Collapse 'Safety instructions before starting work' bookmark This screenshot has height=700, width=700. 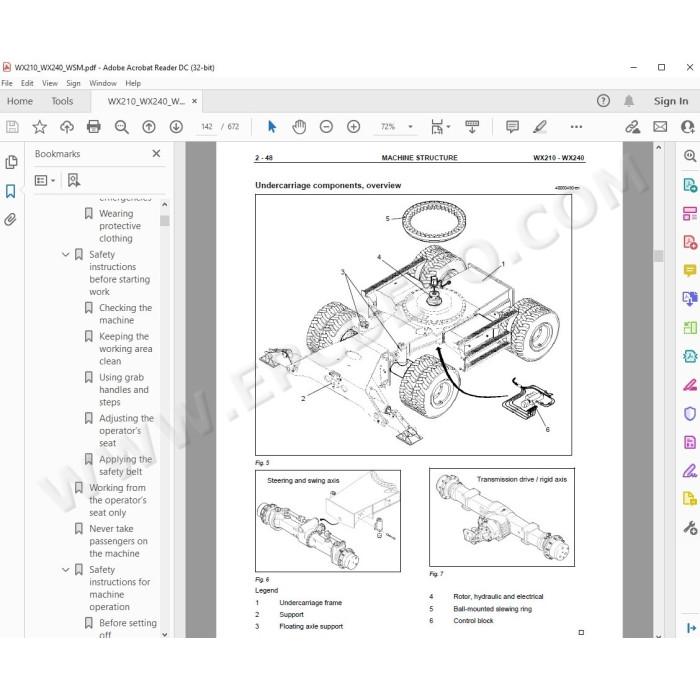coord(66,254)
